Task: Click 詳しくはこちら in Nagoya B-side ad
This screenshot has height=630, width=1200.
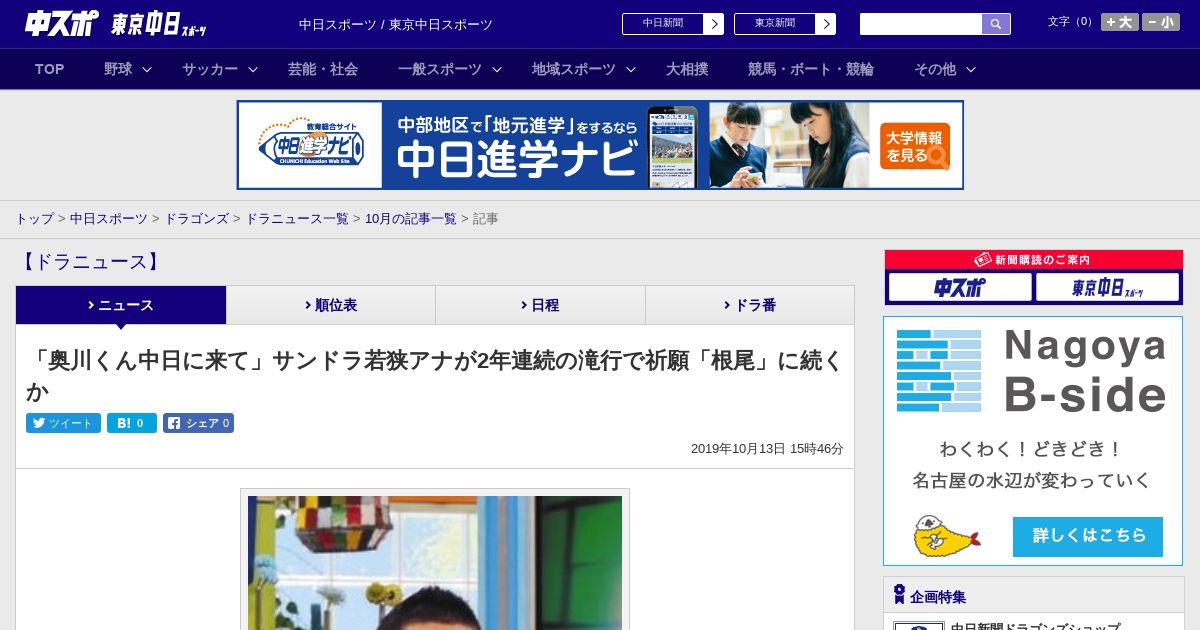Action: click(1088, 537)
